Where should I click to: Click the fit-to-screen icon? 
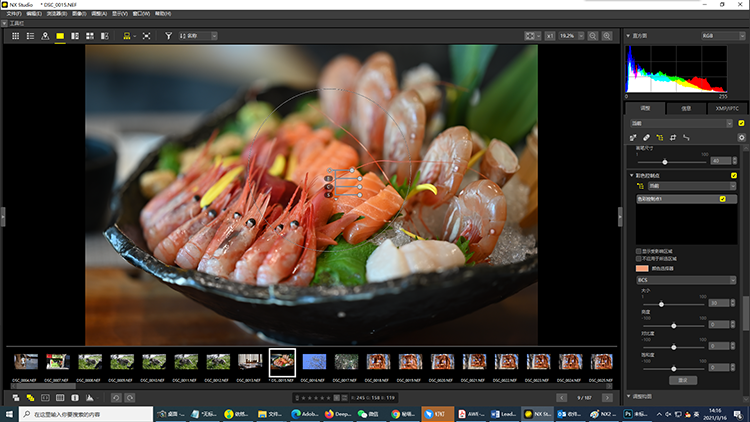point(532,36)
